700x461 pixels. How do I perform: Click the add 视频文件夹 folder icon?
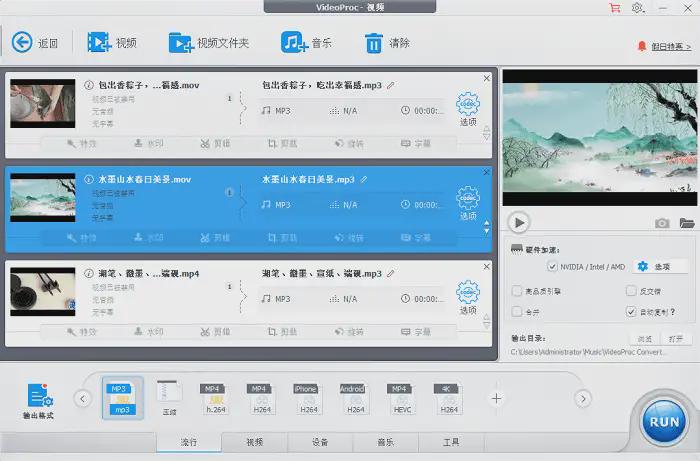coord(180,42)
